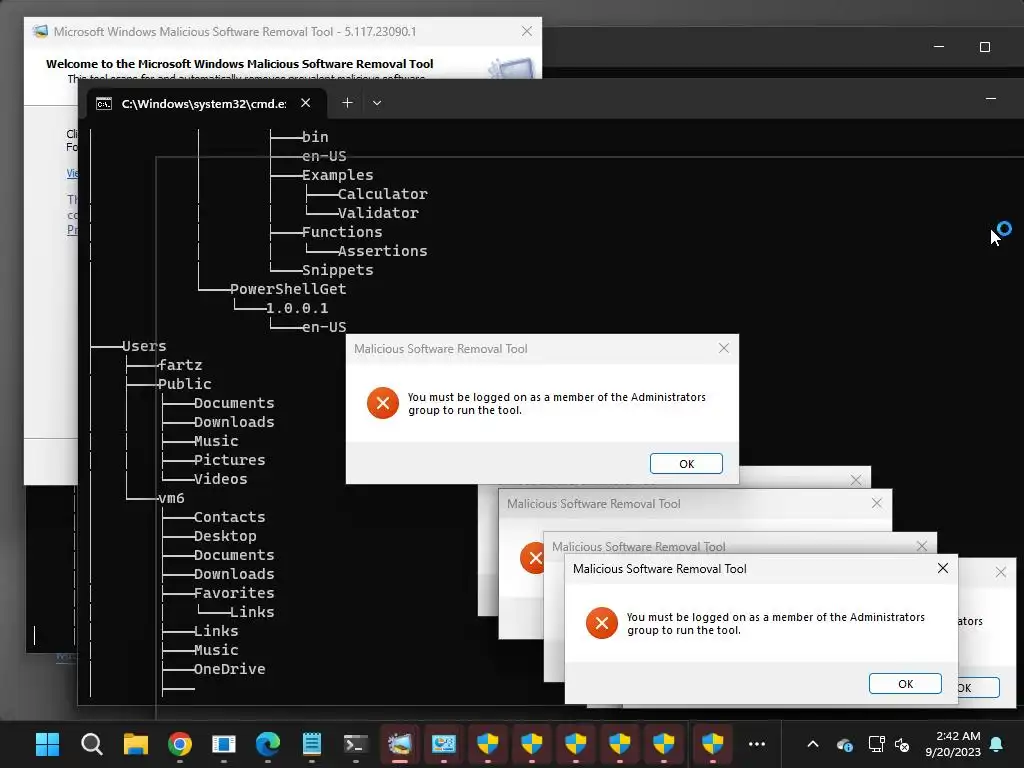Viewport: 1024px width, 768px height.
Task: Click the 'PowerShellGet' line in terminal
Action: tap(288, 289)
